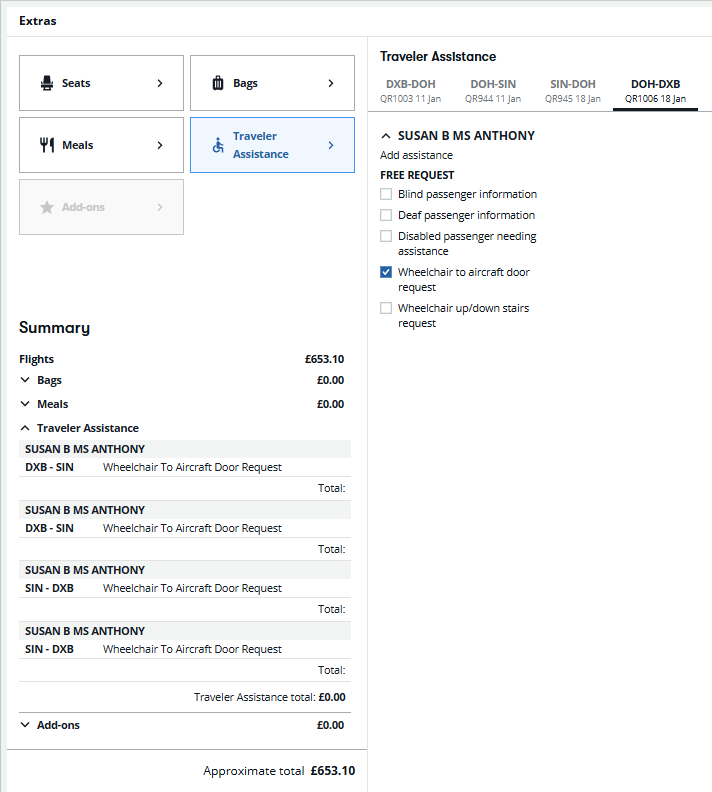Image resolution: width=712 pixels, height=792 pixels.
Task: Switch to the DXB-DOH flight tab
Action: pyautogui.click(x=410, y=90)
